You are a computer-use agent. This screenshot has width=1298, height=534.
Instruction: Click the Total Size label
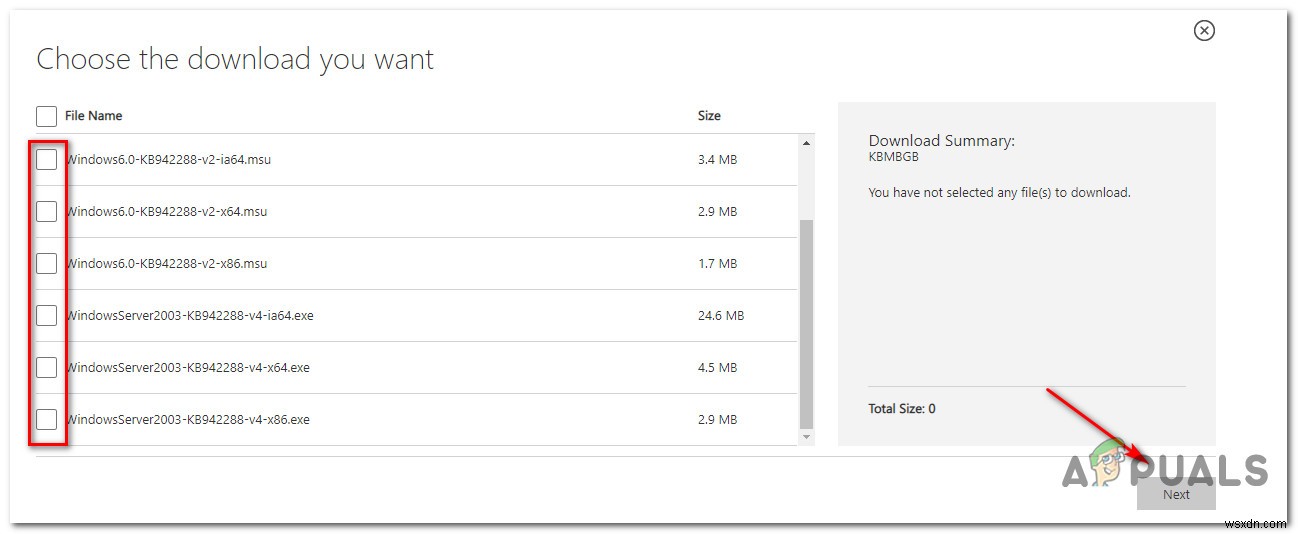(902, 409)
